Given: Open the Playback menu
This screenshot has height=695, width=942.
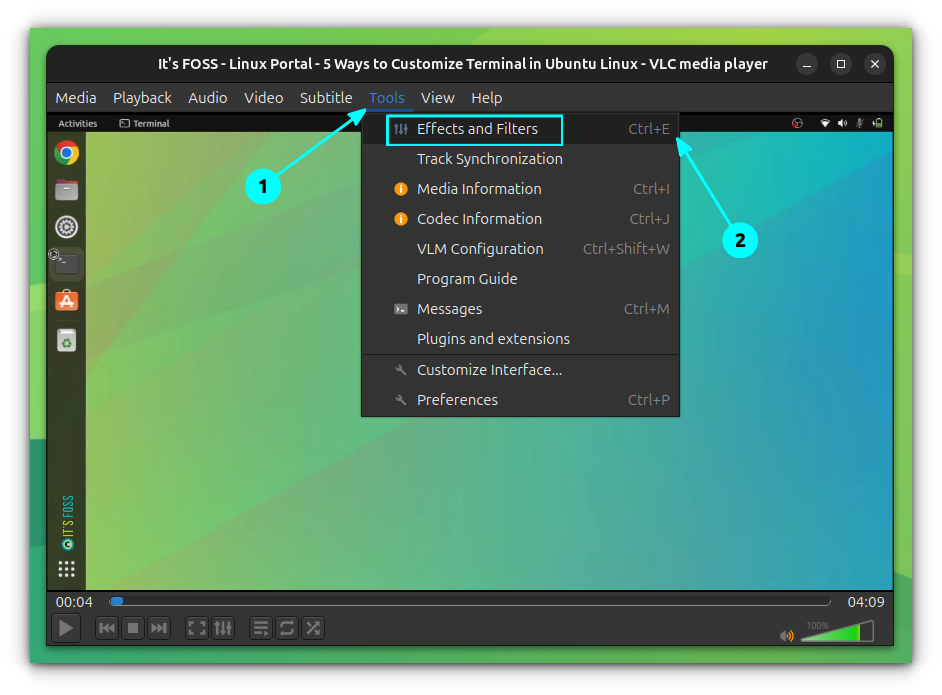Looking at the screenshot, I should [x=142, y=98].
